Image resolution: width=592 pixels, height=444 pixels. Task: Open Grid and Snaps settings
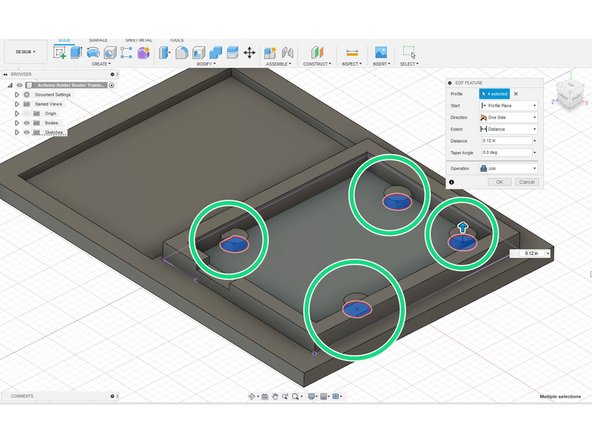click(324, 396)
